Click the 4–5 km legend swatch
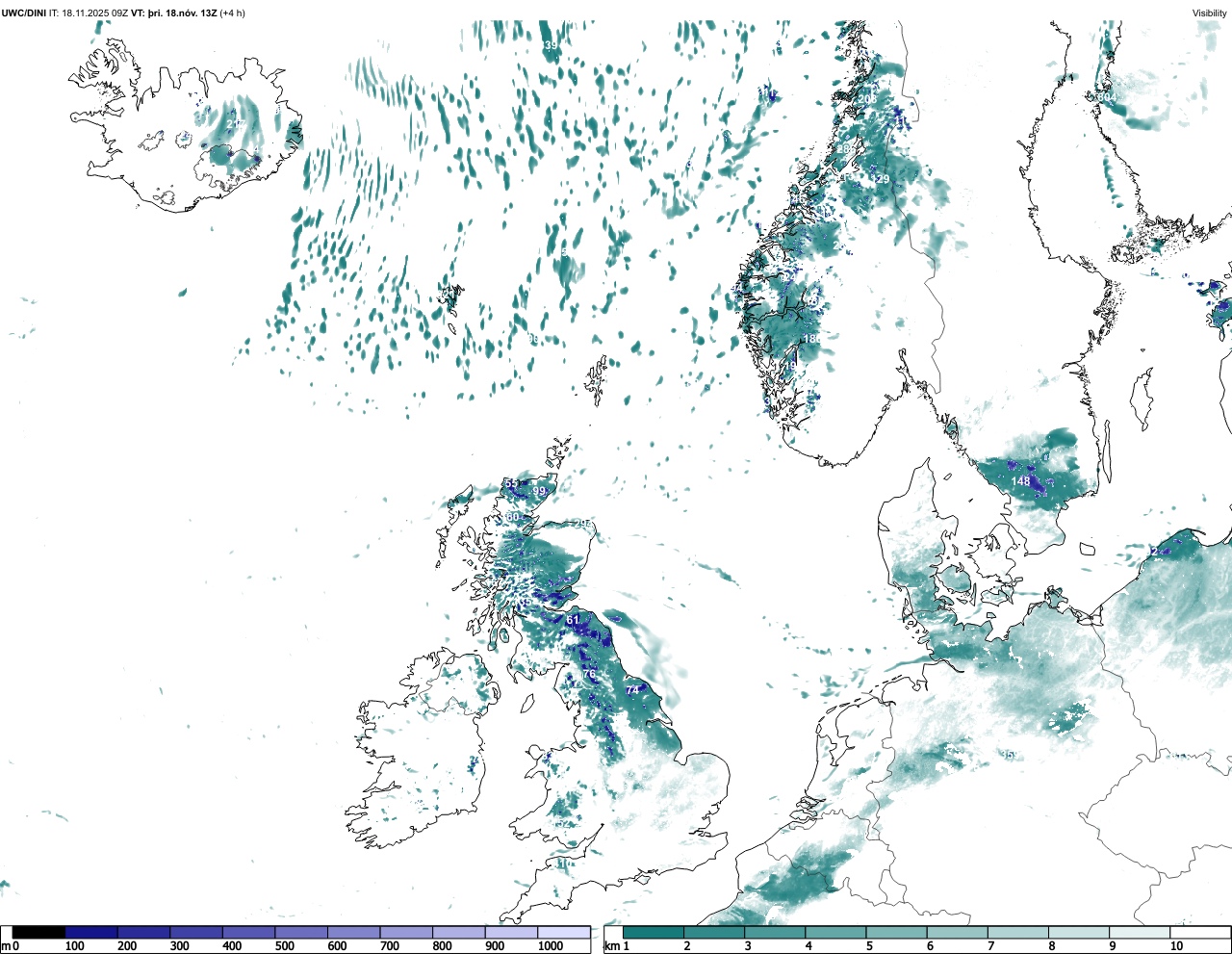Viewport: 1232px width, 954px height. pyautogui.click(x=835, y=932)
